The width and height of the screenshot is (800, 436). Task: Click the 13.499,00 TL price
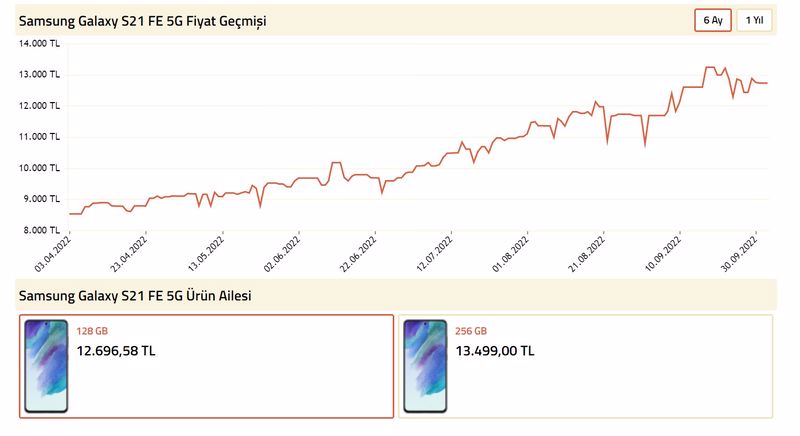click(495, 351)
